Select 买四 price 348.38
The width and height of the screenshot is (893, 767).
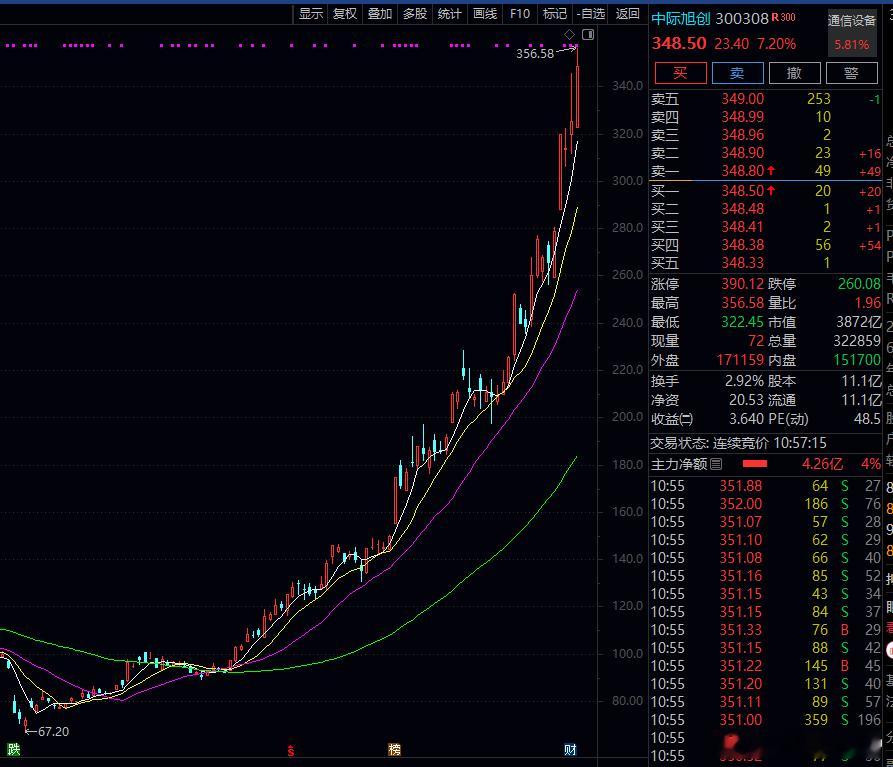pyautogui.click(x=743, y=245)
